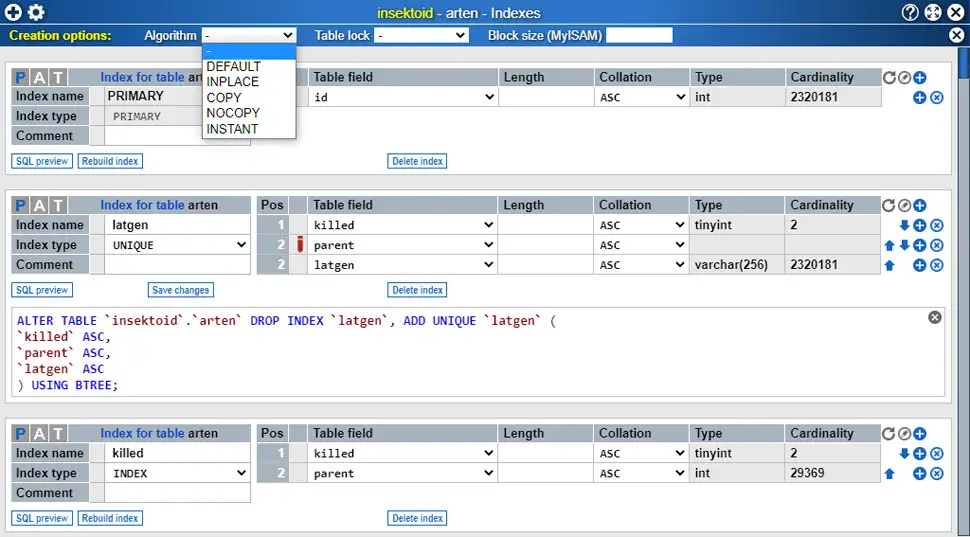Click the page vertical scrollbar
The height and width of the screenshot is (537, 970).
coord(964,291)
